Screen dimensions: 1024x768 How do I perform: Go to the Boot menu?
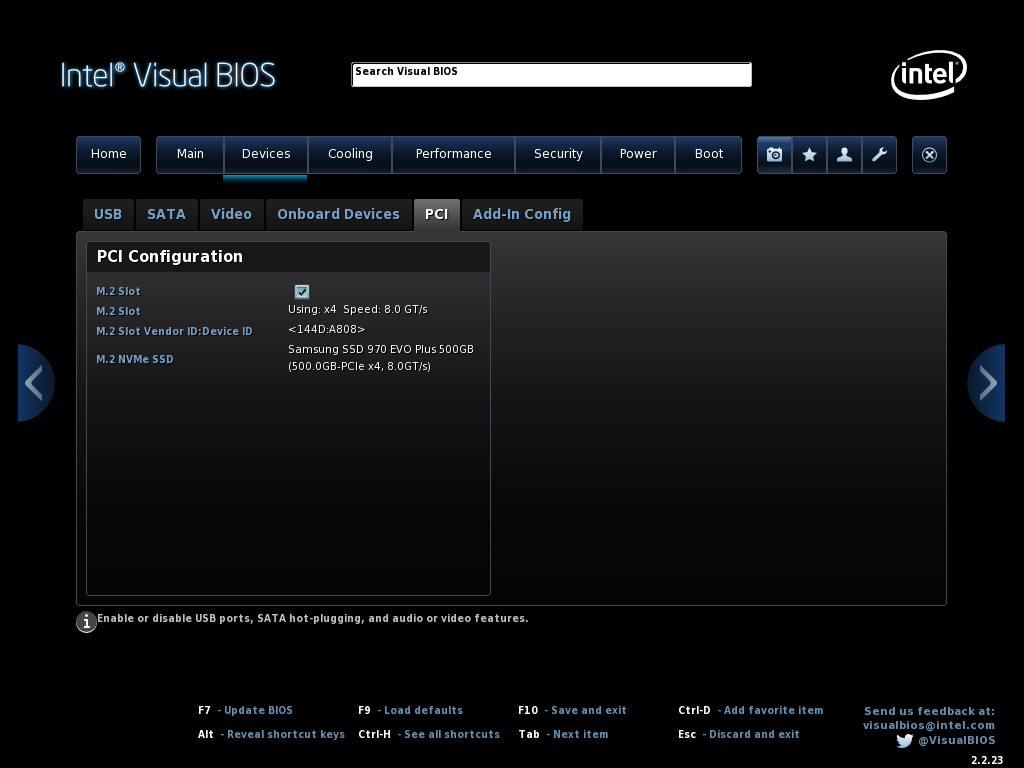(708, 154)
